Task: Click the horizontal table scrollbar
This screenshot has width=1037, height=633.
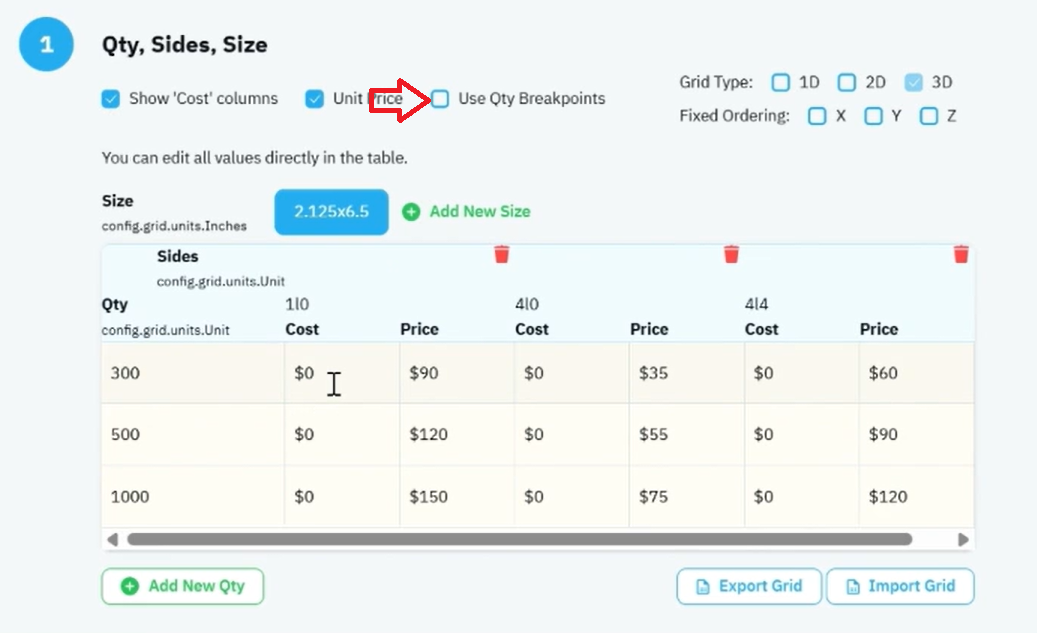Action: (x=519, y=540)
